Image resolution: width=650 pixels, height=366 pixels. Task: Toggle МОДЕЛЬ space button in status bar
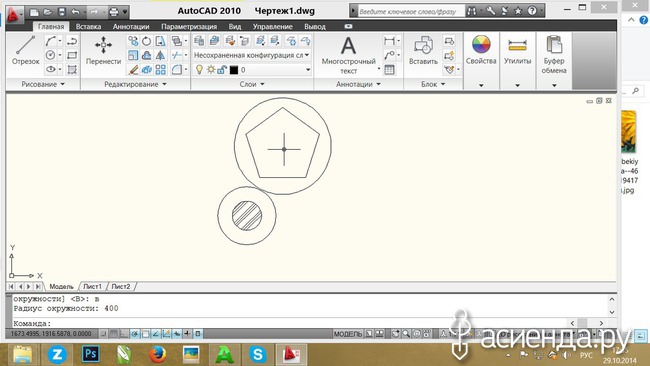pyautogui.click(x=348, y=334)
